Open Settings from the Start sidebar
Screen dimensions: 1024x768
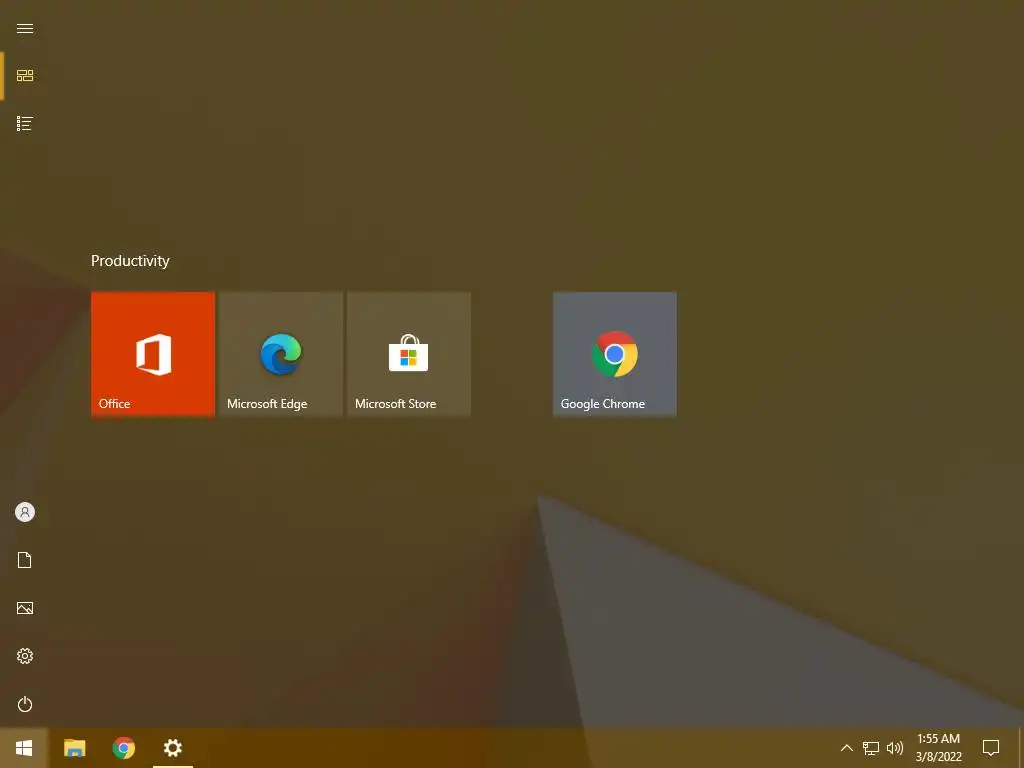[x=25, y=656]
